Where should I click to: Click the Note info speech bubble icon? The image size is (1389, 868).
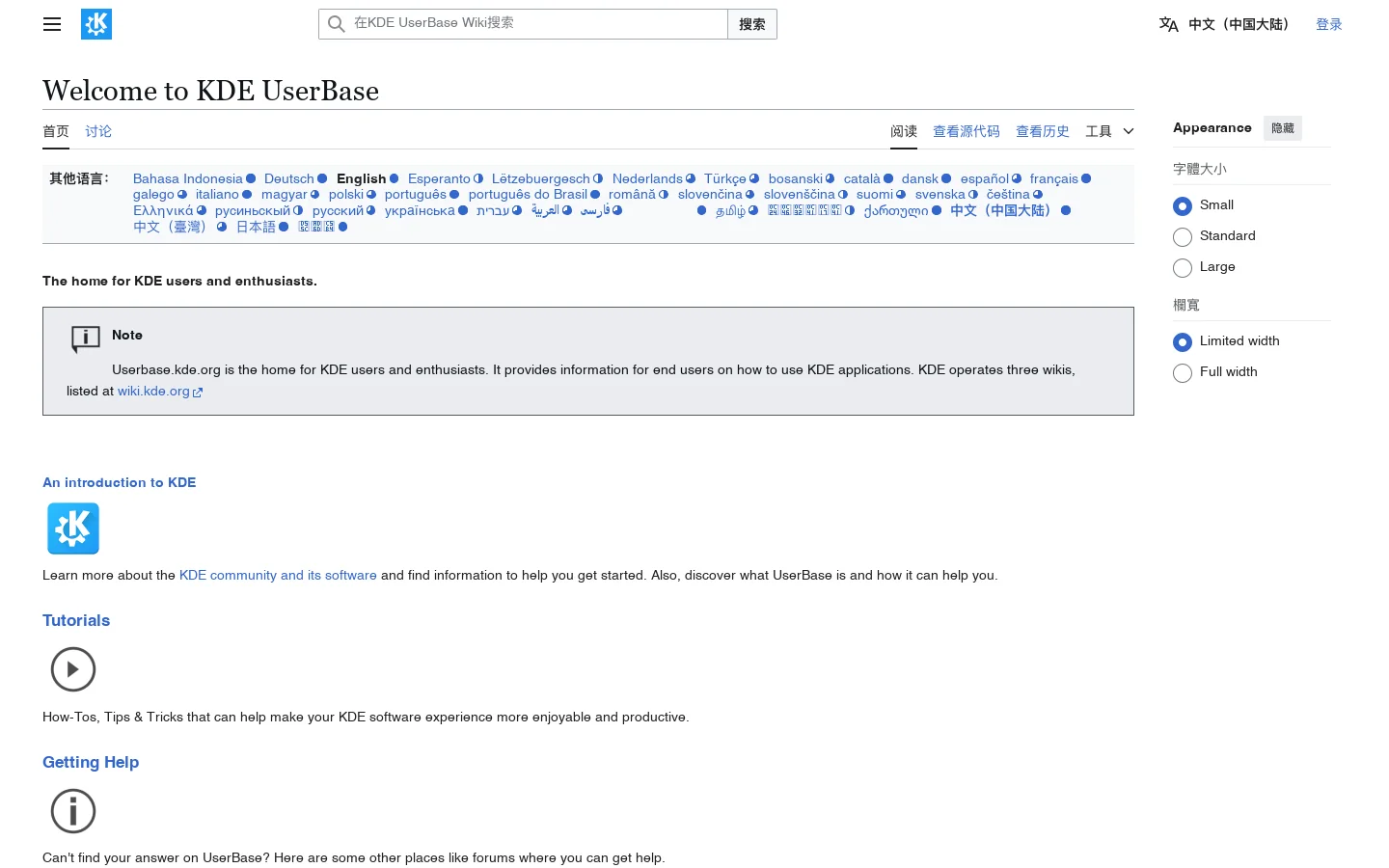click(x=86, y=339)
